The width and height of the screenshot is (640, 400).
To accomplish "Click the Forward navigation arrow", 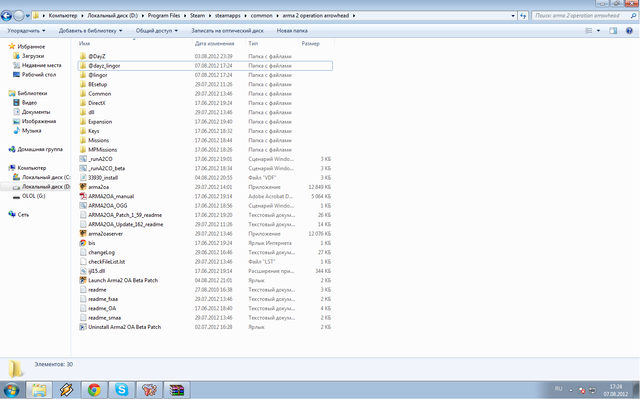I will tap(18, 16).
